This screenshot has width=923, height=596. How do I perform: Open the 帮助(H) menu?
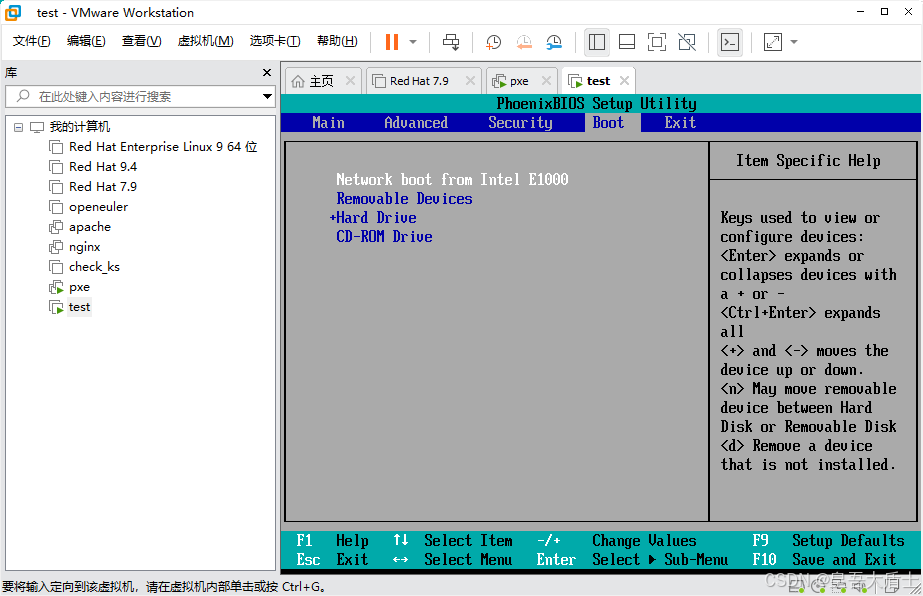tap(337, 41)
